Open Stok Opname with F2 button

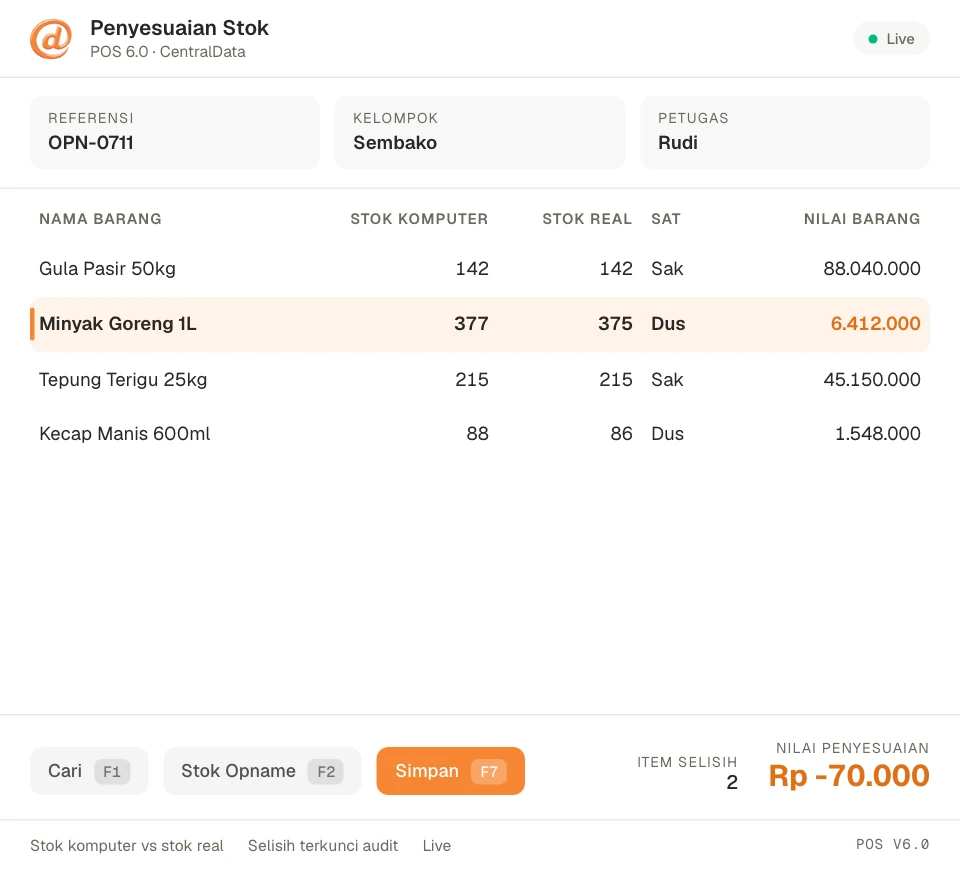pos(262,771)
